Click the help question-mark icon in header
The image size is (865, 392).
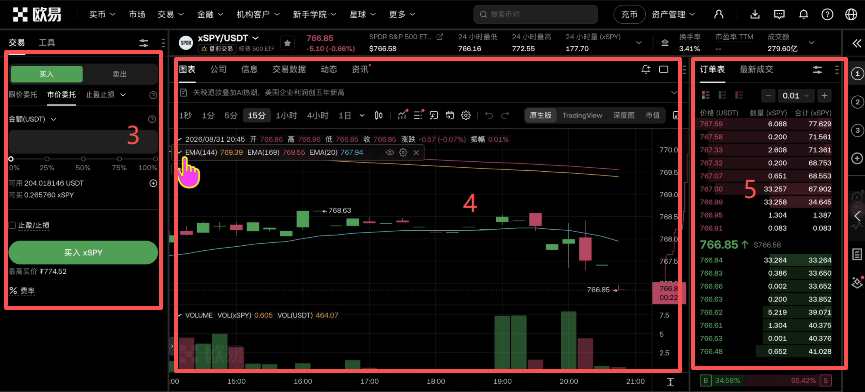827,15
